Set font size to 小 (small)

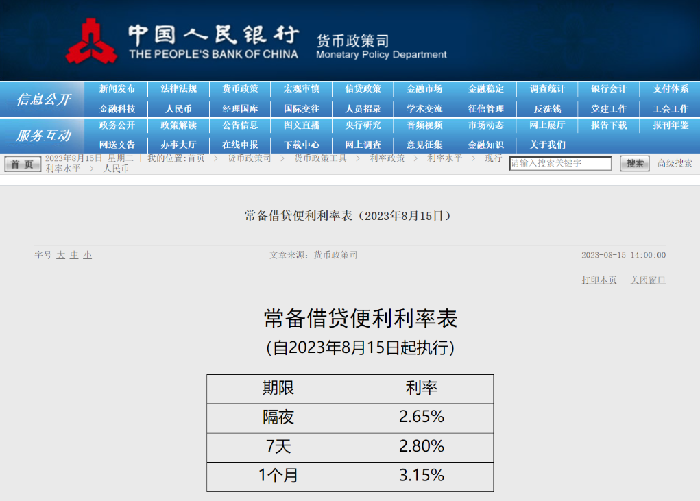[x=87, y=255]
